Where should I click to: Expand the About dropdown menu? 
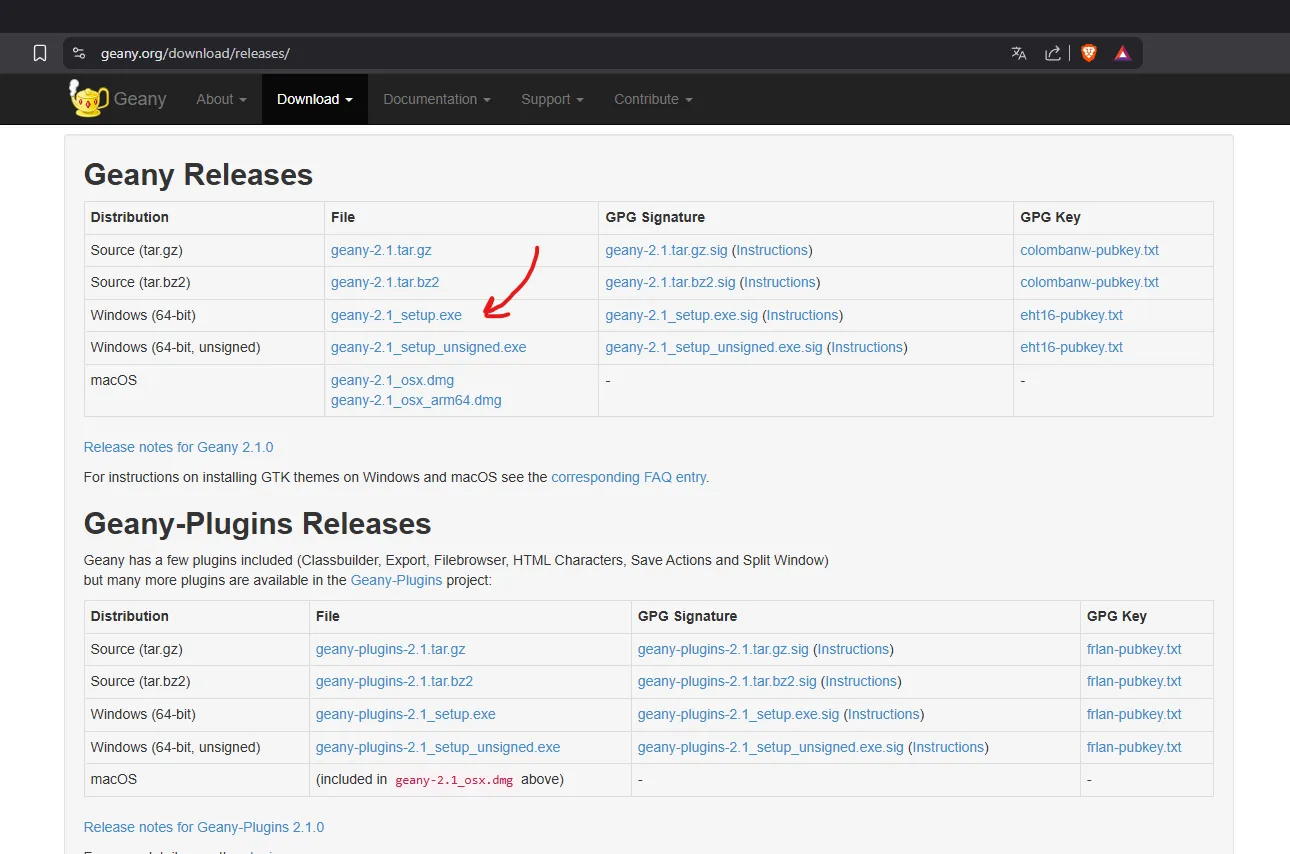click(x=221, y=99)
